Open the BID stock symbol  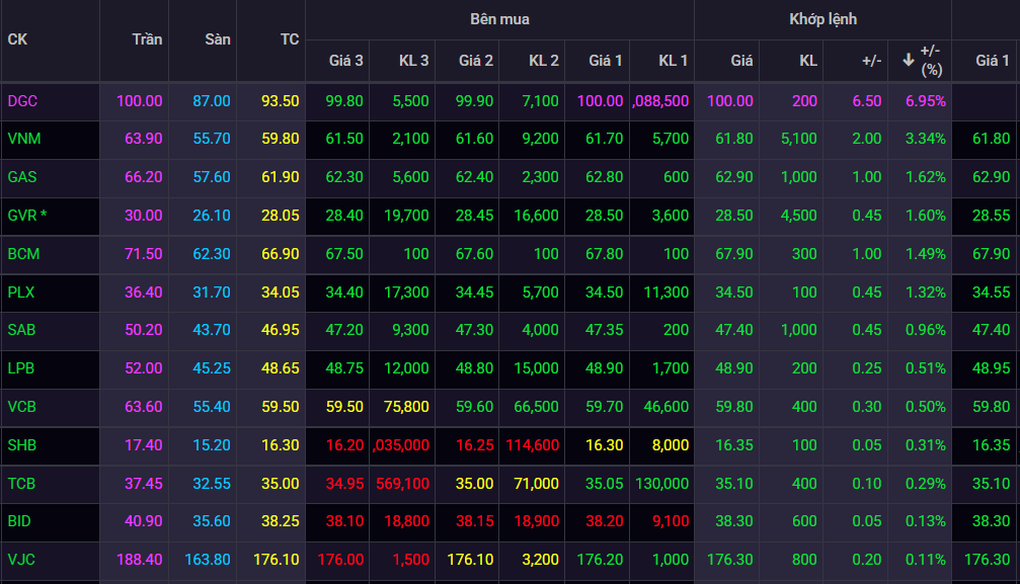pos(21,521)
